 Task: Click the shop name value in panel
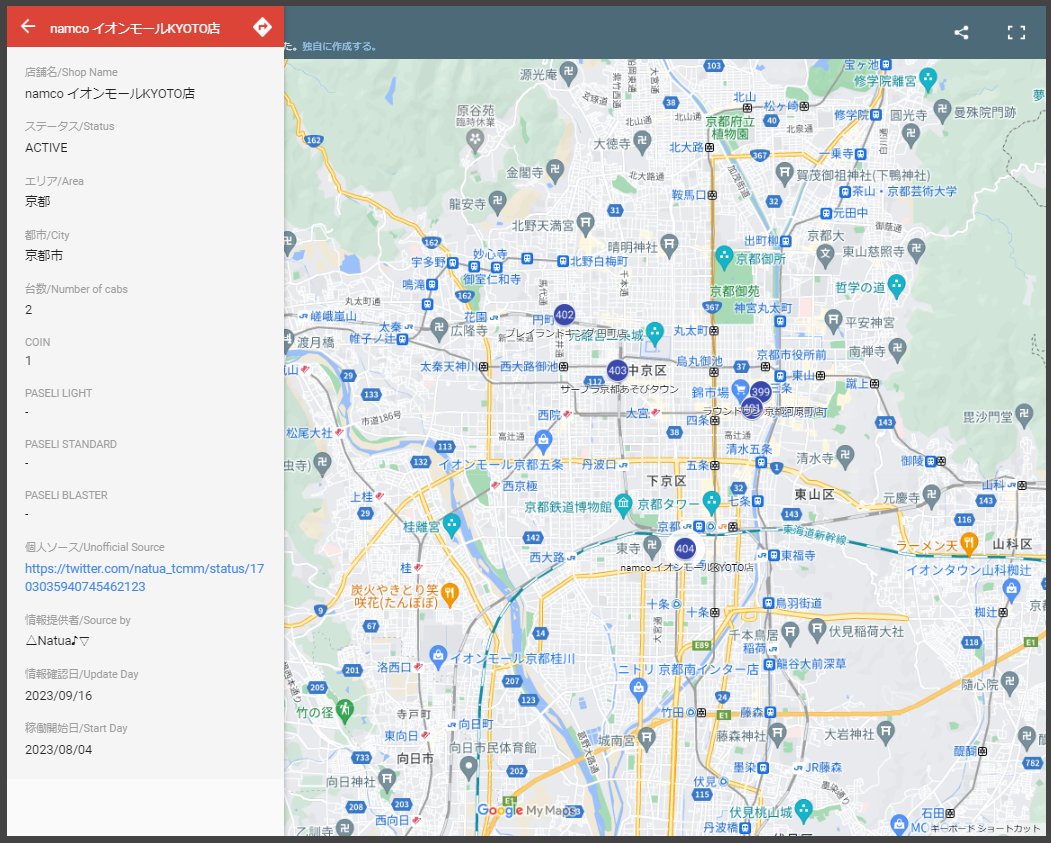[110, 94]
